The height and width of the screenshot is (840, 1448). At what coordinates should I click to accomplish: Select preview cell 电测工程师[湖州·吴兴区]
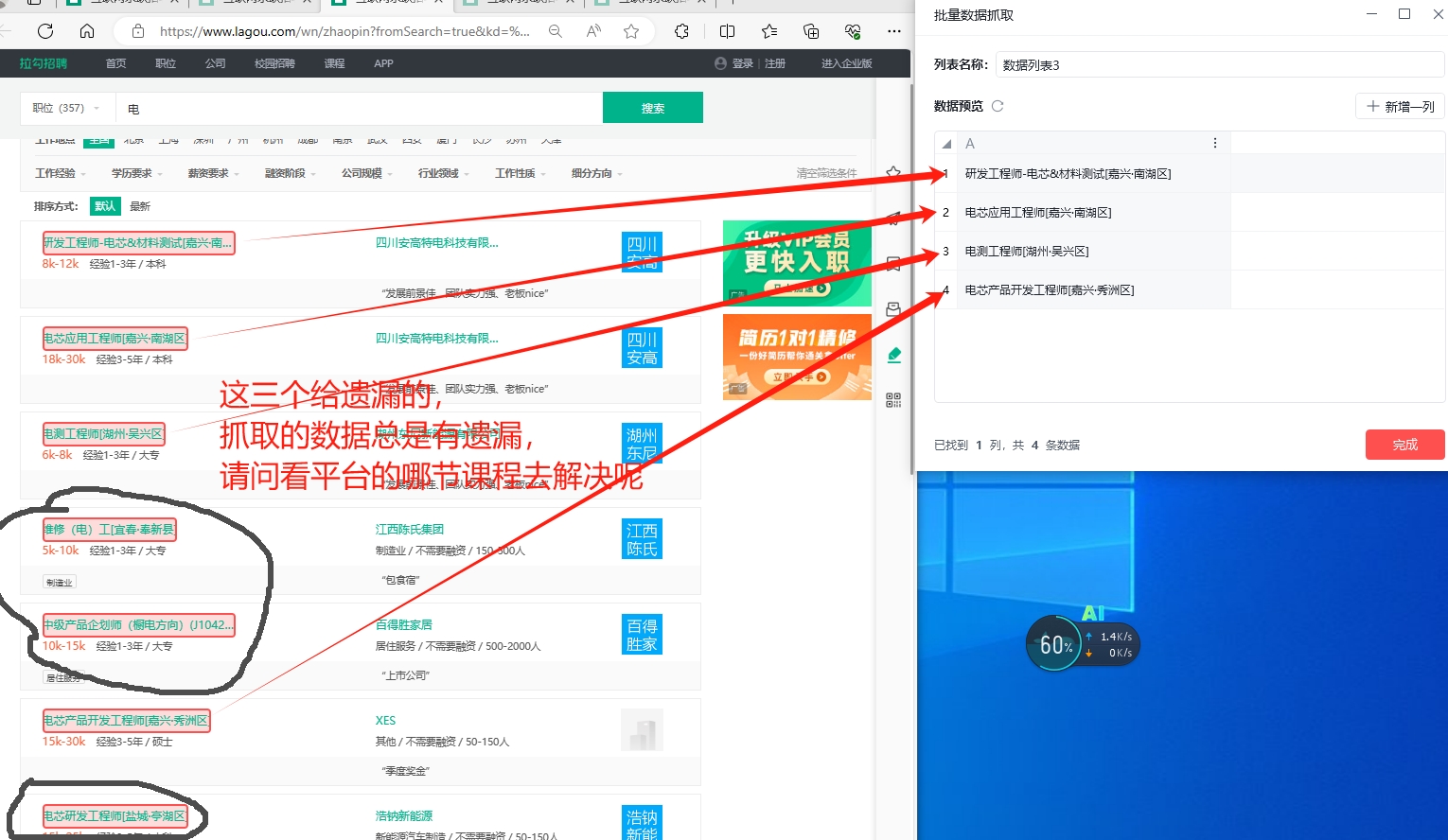point(1093,252)
